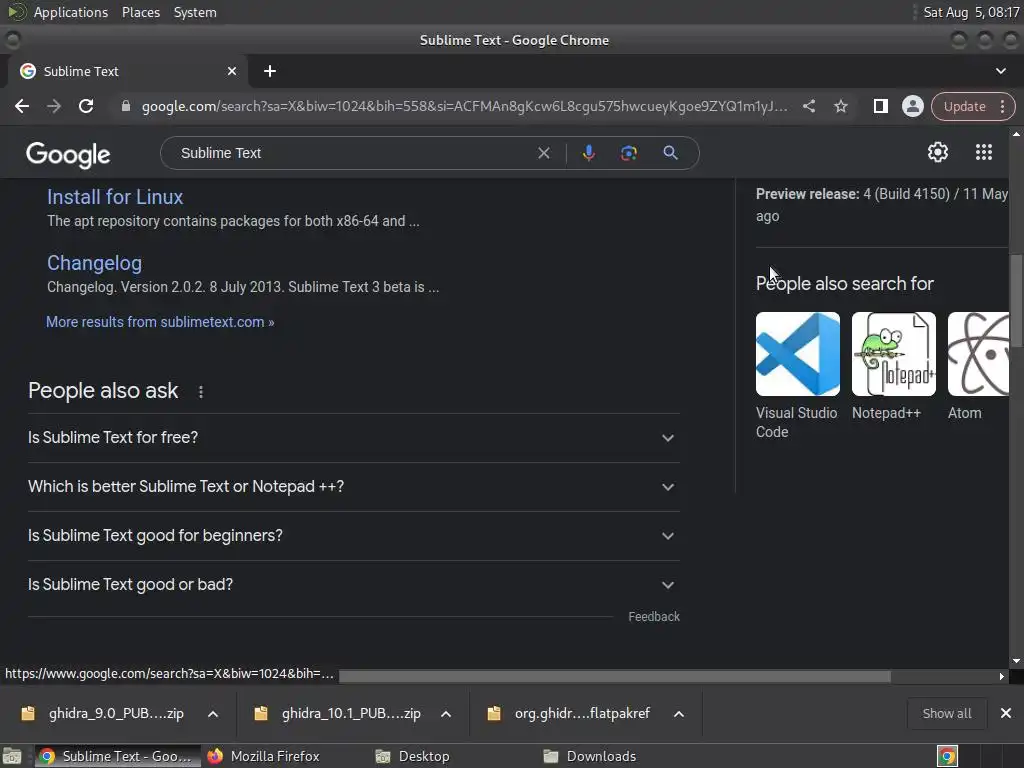Image resolution: width=1024 pixels, height=768 pixels.
Task: Click Show all downloads
Action: pyautogui.click(x=947, y=714)
